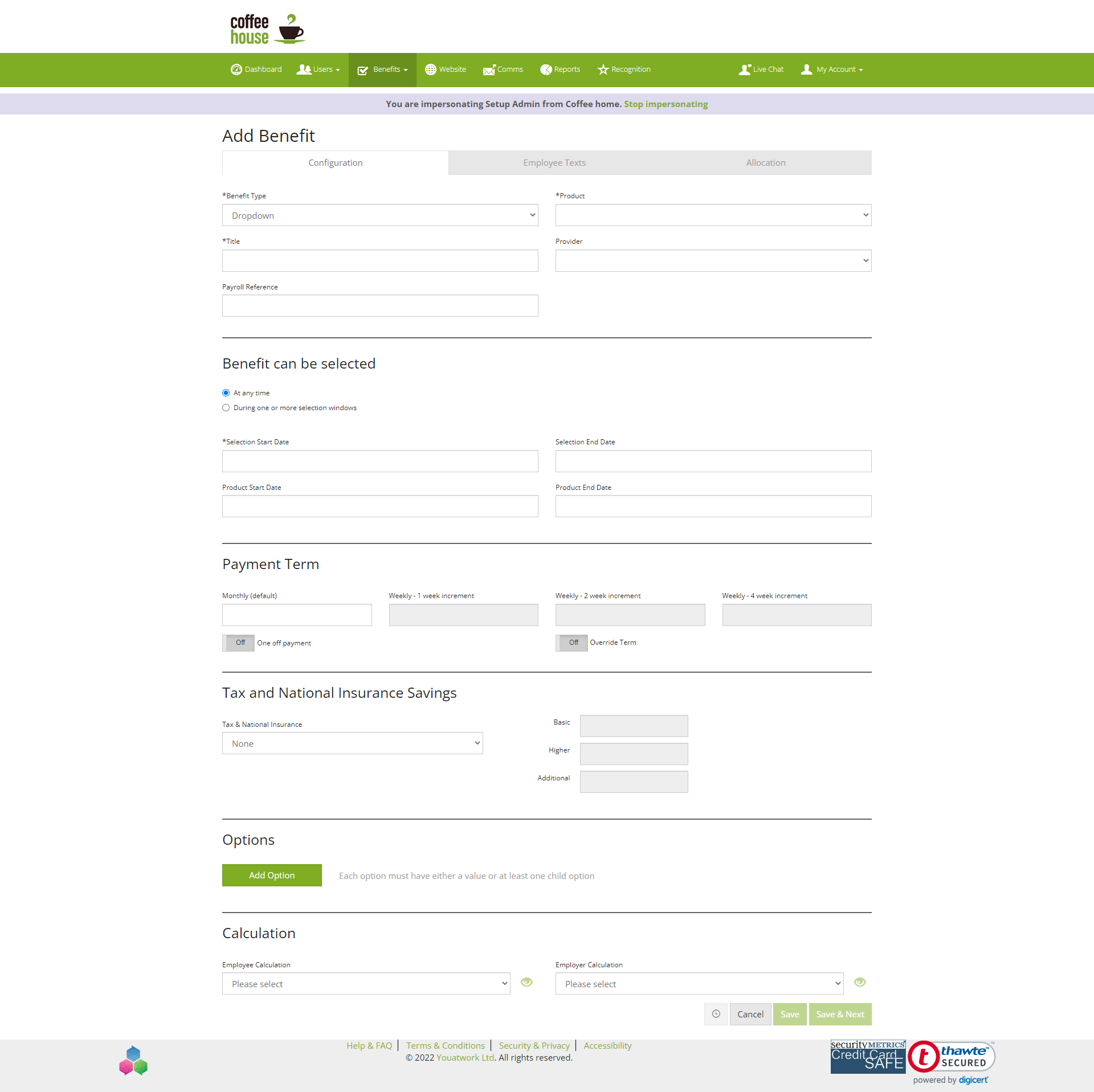Click the Recognition star icon

pyautogui.click(x=603, y=69)
